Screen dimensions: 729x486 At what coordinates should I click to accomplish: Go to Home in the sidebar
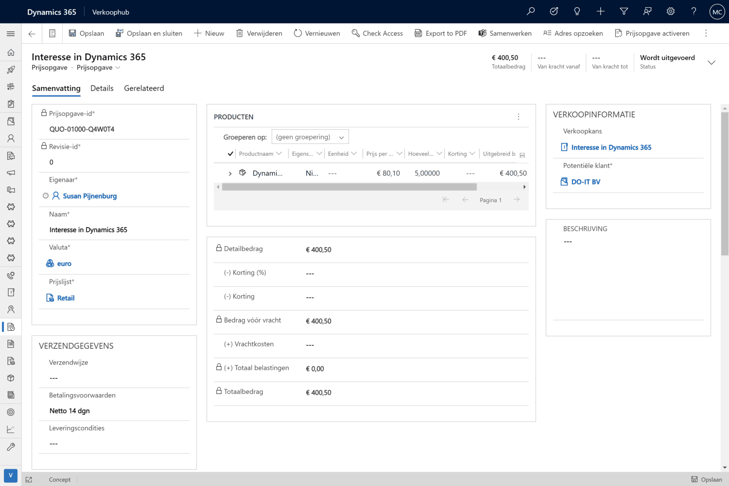coord(11,53)
